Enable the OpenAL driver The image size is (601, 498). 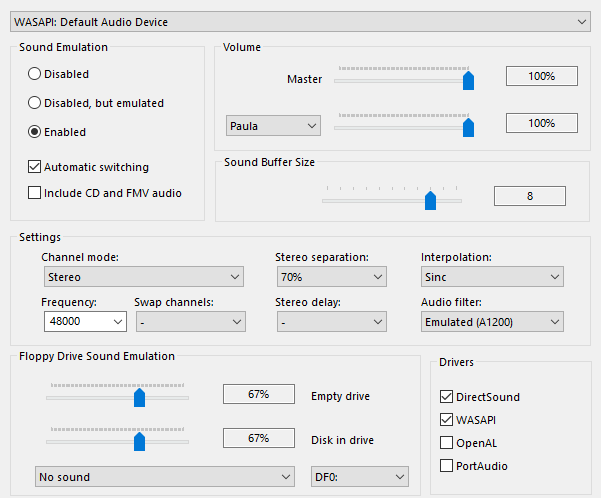(446, 443)
